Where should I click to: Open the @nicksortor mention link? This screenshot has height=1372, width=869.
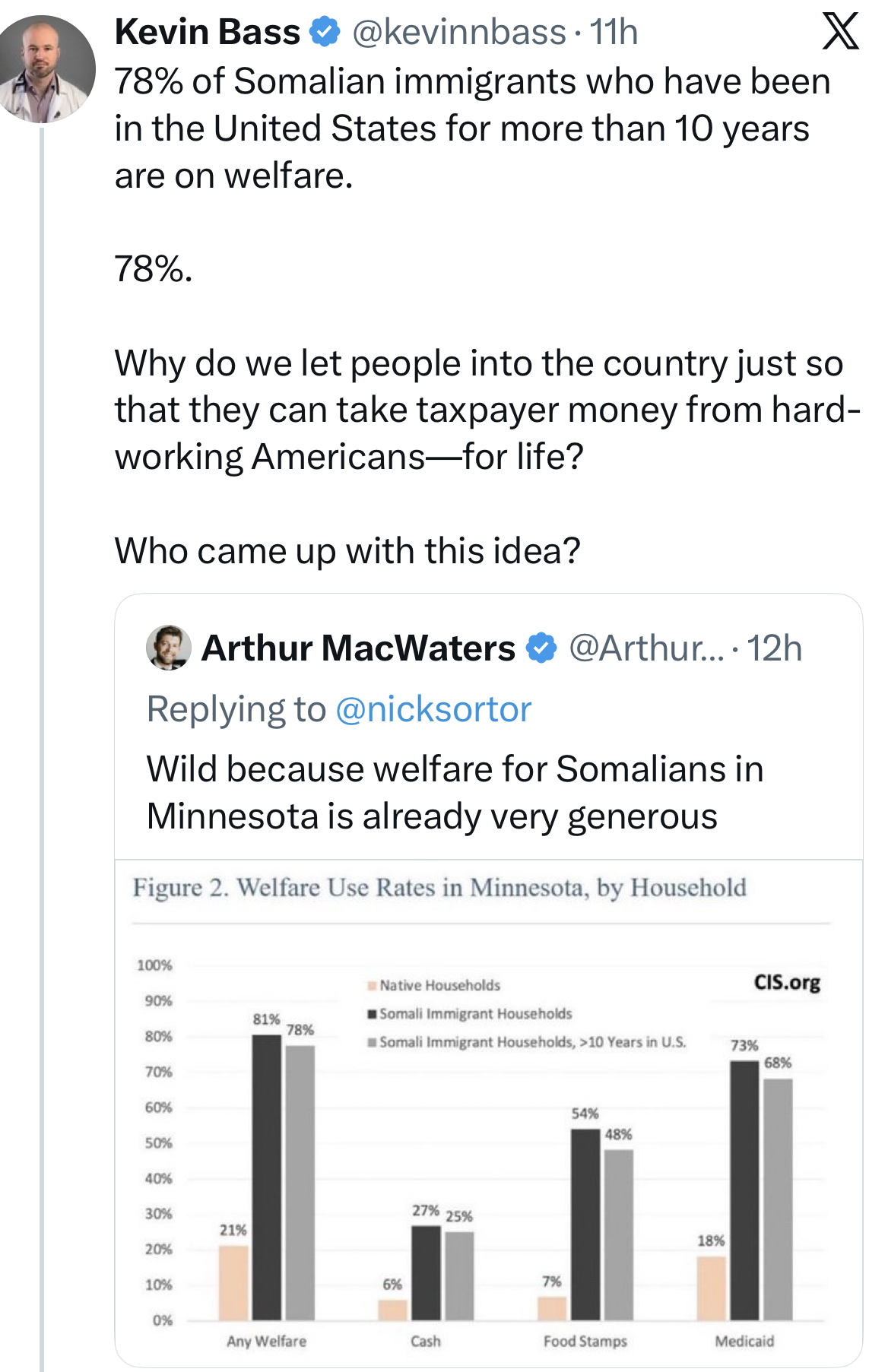point(433,709)
